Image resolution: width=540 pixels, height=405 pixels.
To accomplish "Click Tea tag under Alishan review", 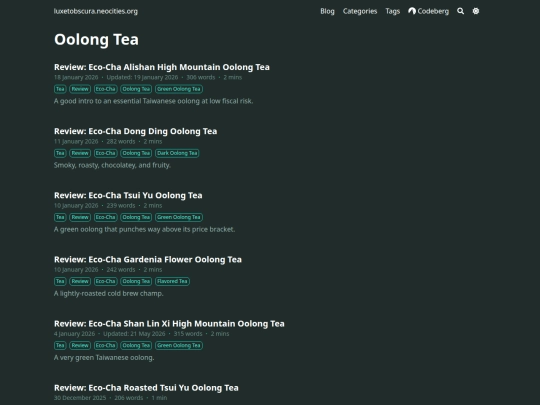I will click(x=60, y=89).
